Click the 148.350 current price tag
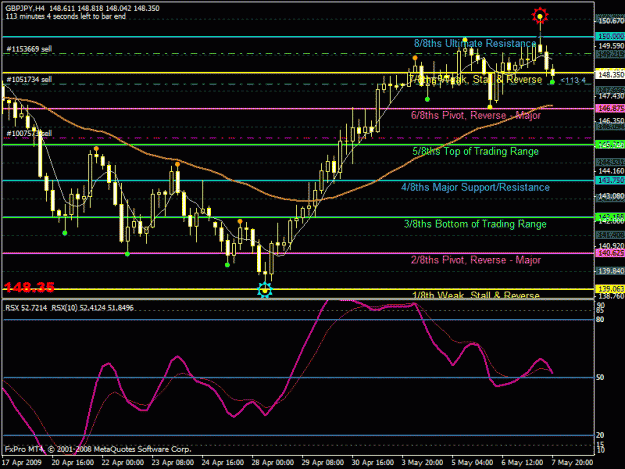The image size is (625, 469). [x=610, y=75]
